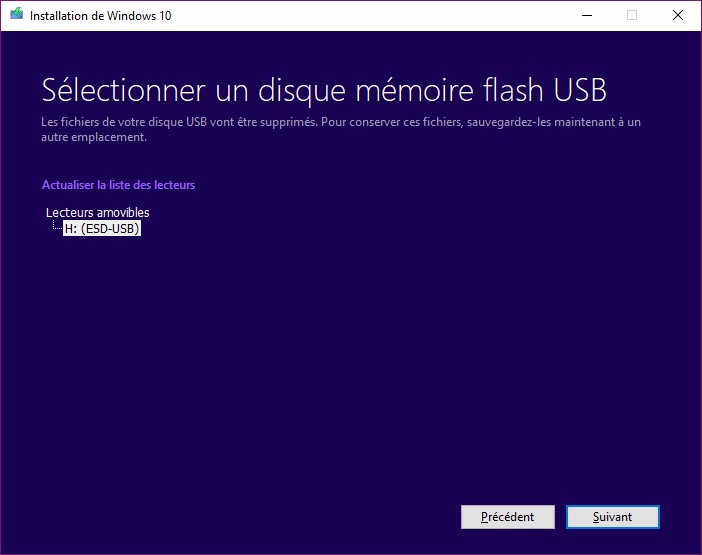
Task: Go back with the Précédent button
Action: click(507, 517)
